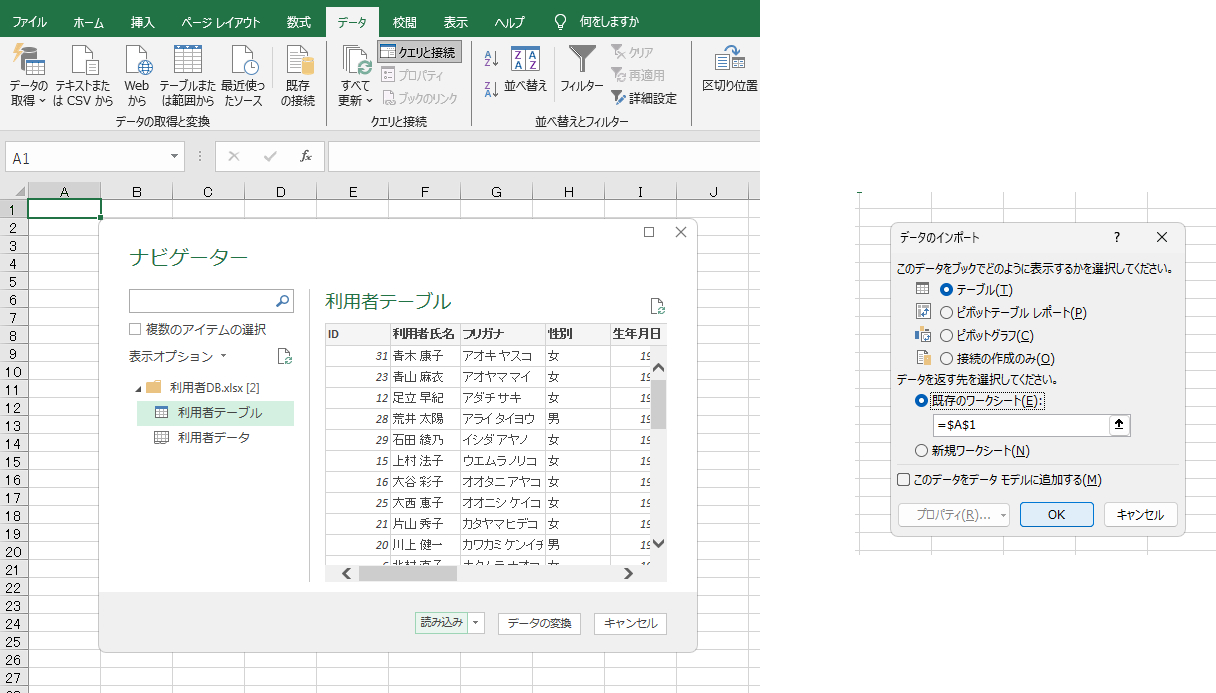The image size is (1216, 693).
Task: Open the データの取得 (Get Data) icon
Action: coord(28,60)
